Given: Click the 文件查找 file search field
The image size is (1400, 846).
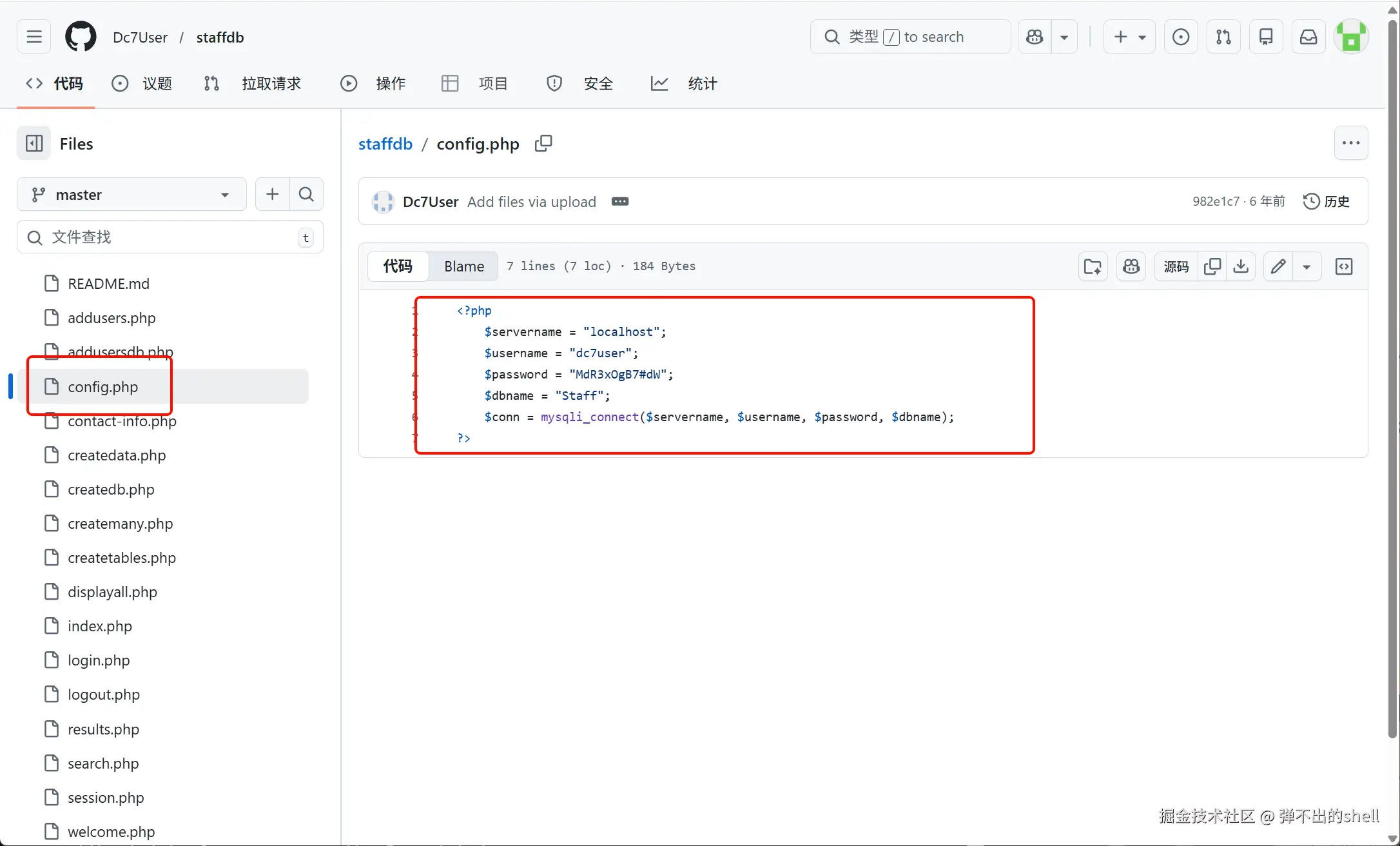Looking at the screenshot, I should click(x=169, y=237).
